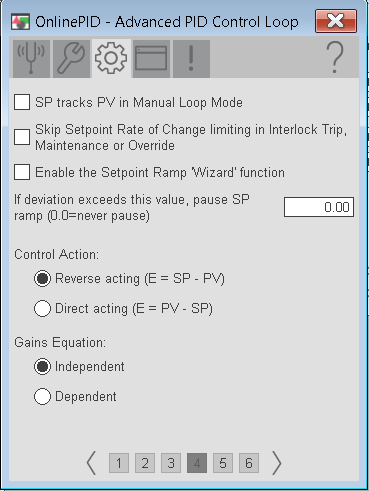Open the exclamation mark alarms tab
369x491 pixels.
191,59
